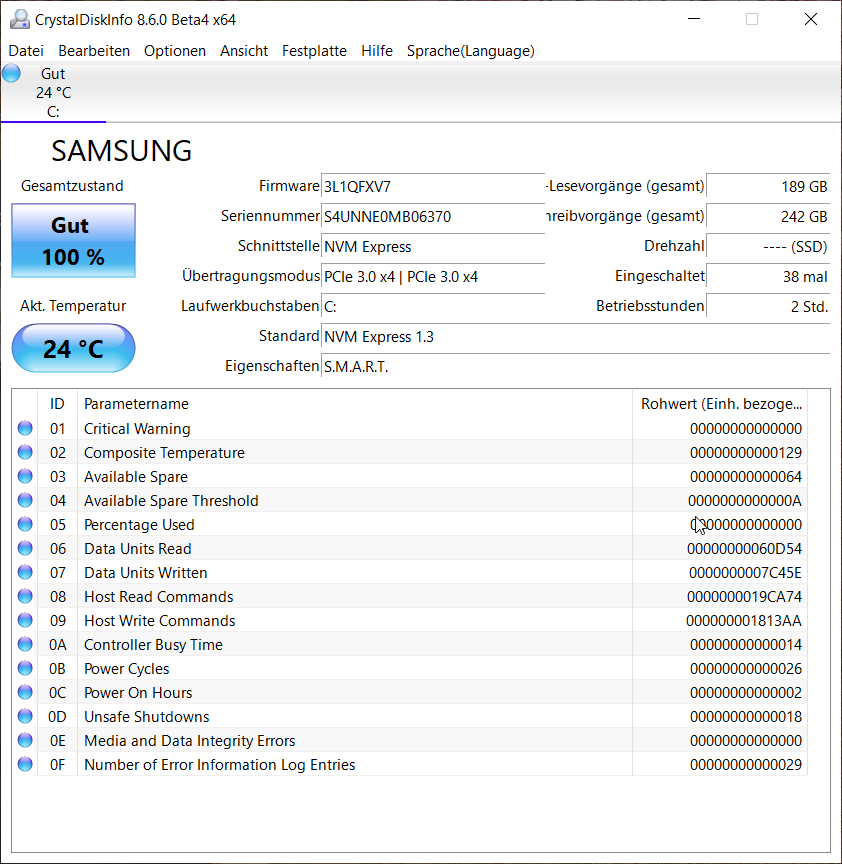Click the 24 °C temperature button

pos(73,348)
